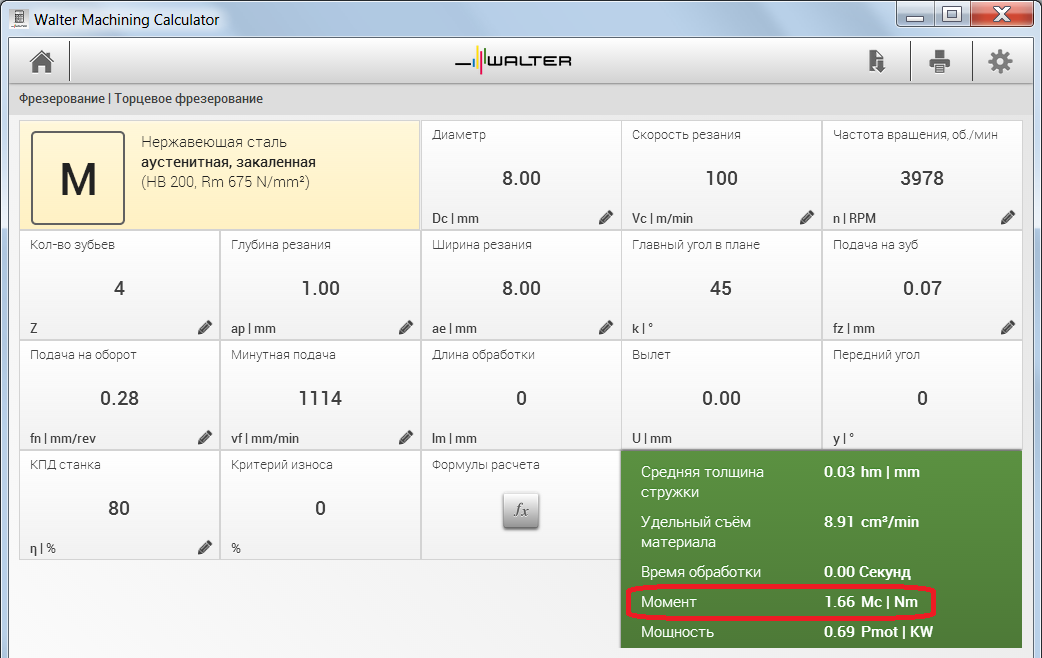Click the Формулы расчета label
Screen dimensions: 1042x658
(x=485, y=465)
